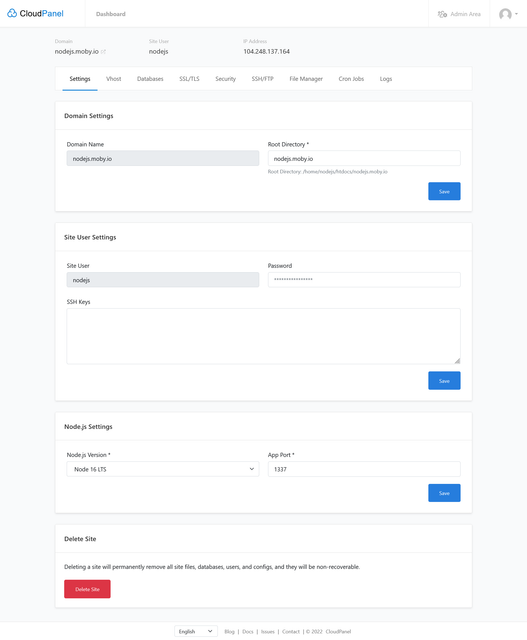Viewport: 527px width, 640px height.
Task: Select the File Manager tab
Action: [x=306, y=79]
